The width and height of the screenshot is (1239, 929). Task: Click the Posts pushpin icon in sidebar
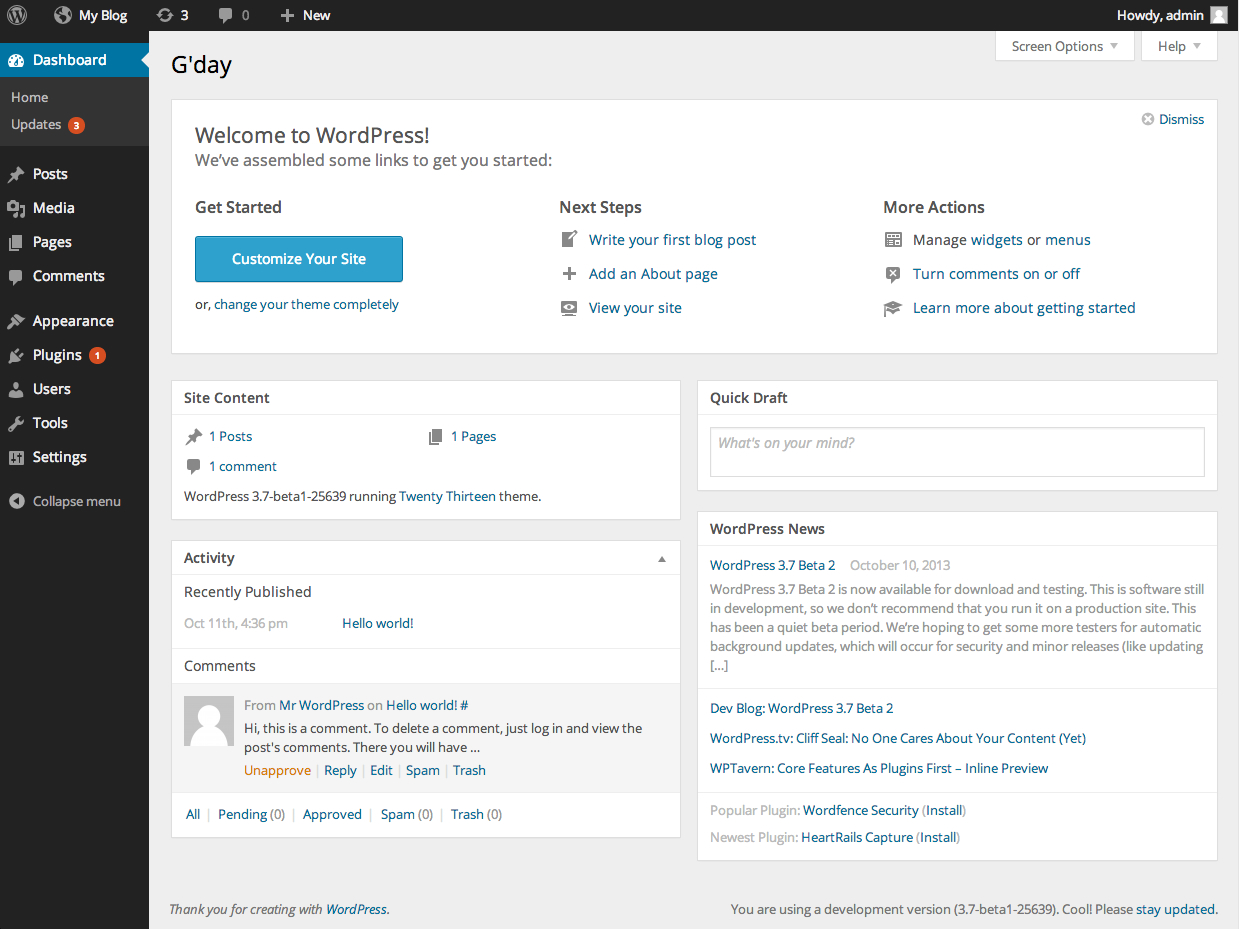(x=16, y=174)
